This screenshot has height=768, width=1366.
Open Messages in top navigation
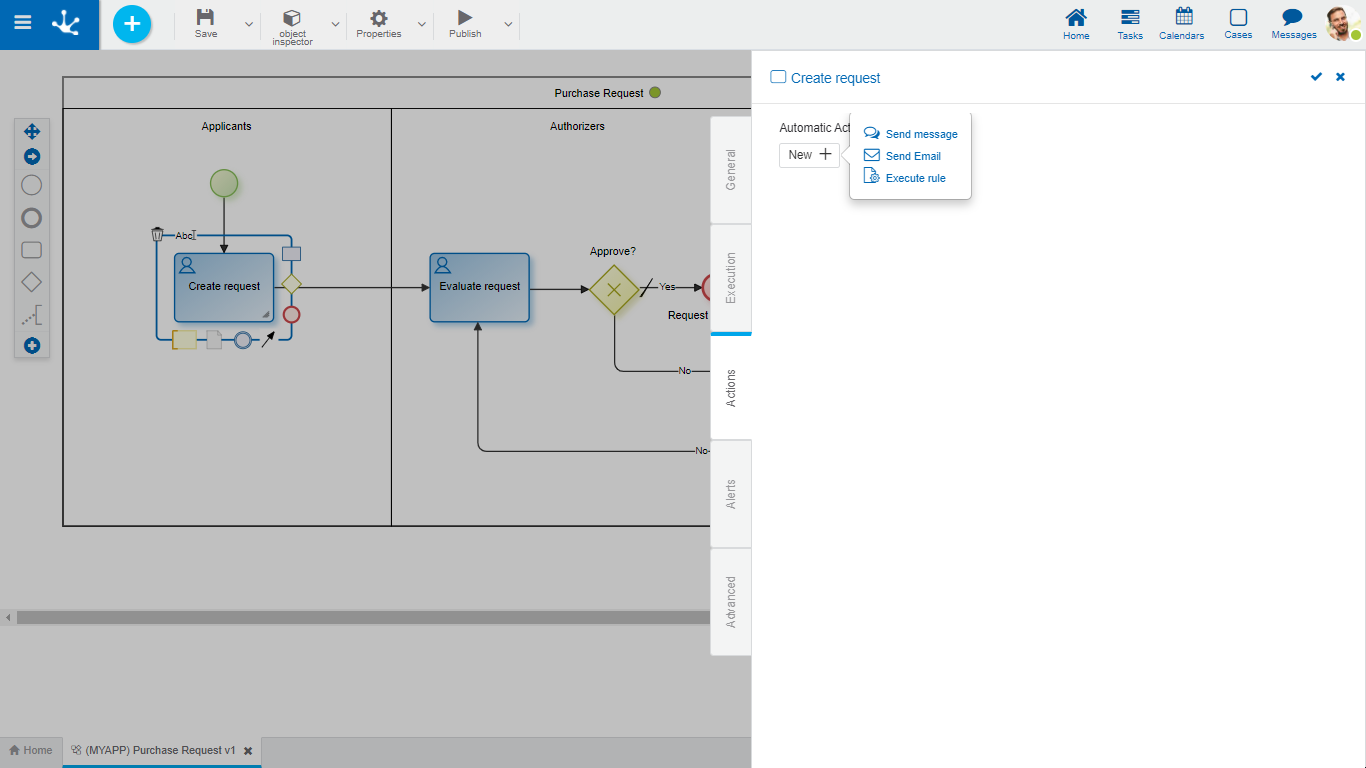[1293, 24]
